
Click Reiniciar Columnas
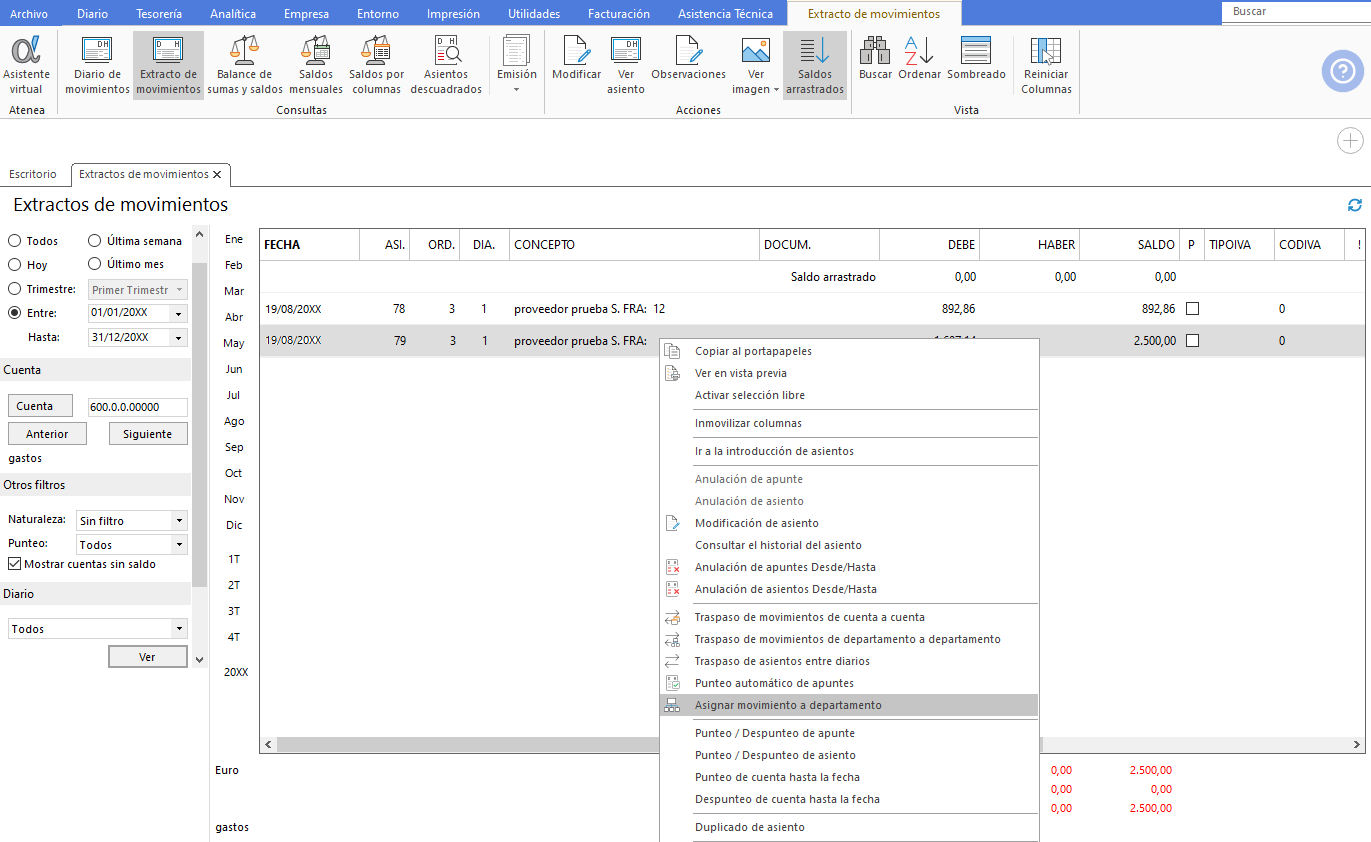pyautogui.click(x=1046, y=66)
